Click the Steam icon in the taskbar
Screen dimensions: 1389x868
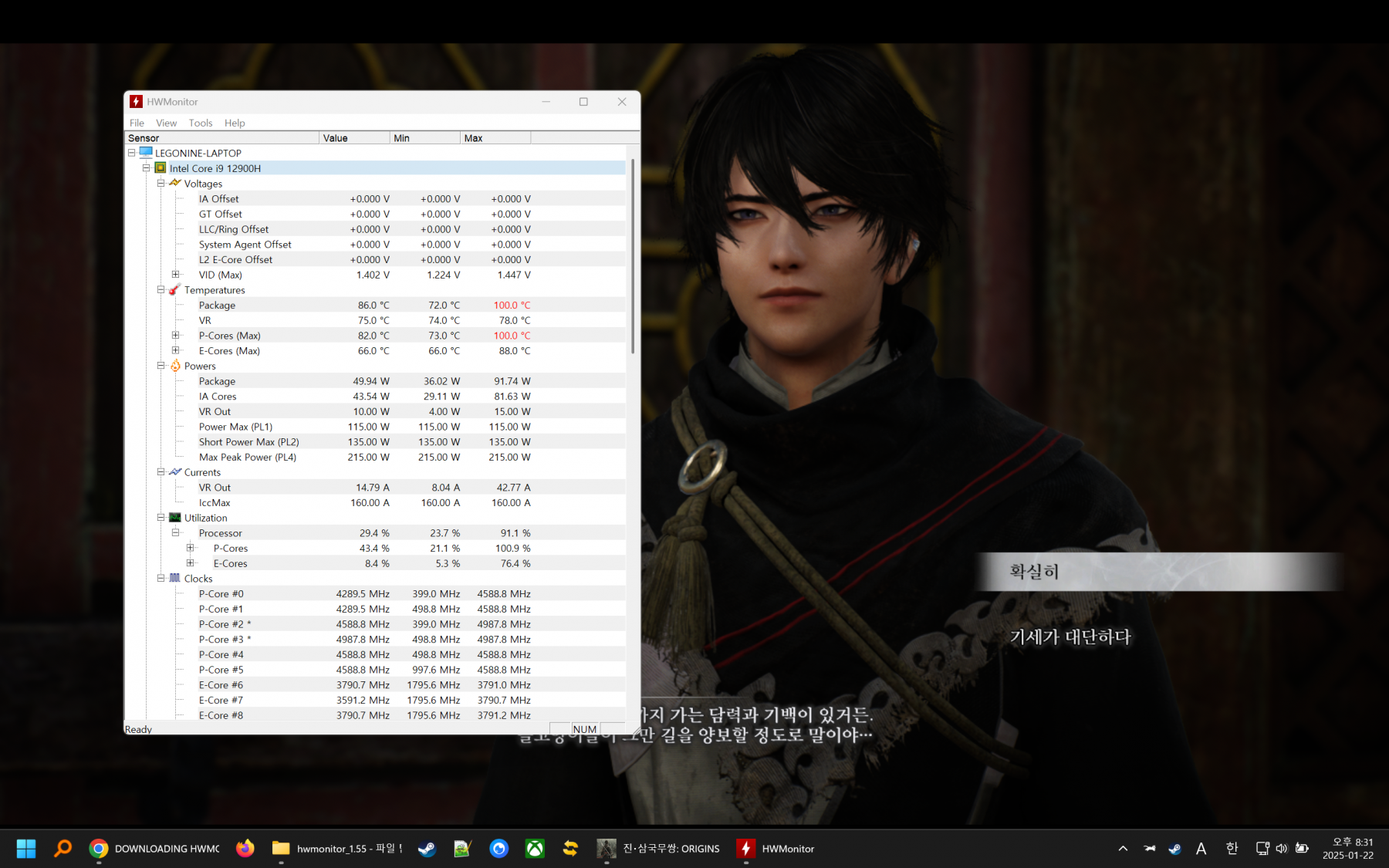click(426, 849)
